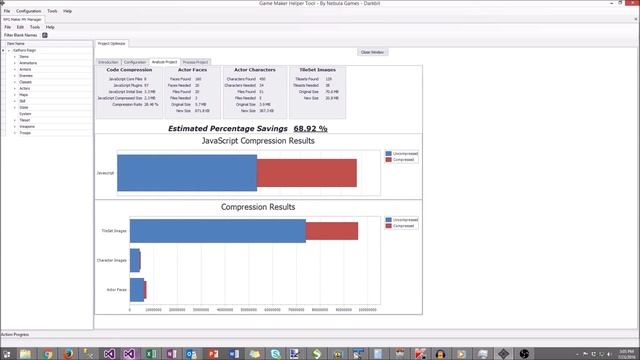Image resolution: width=640 pixels, height=360 pixels.
Task: Click the Action Progress status label
Action: [15, 334]
